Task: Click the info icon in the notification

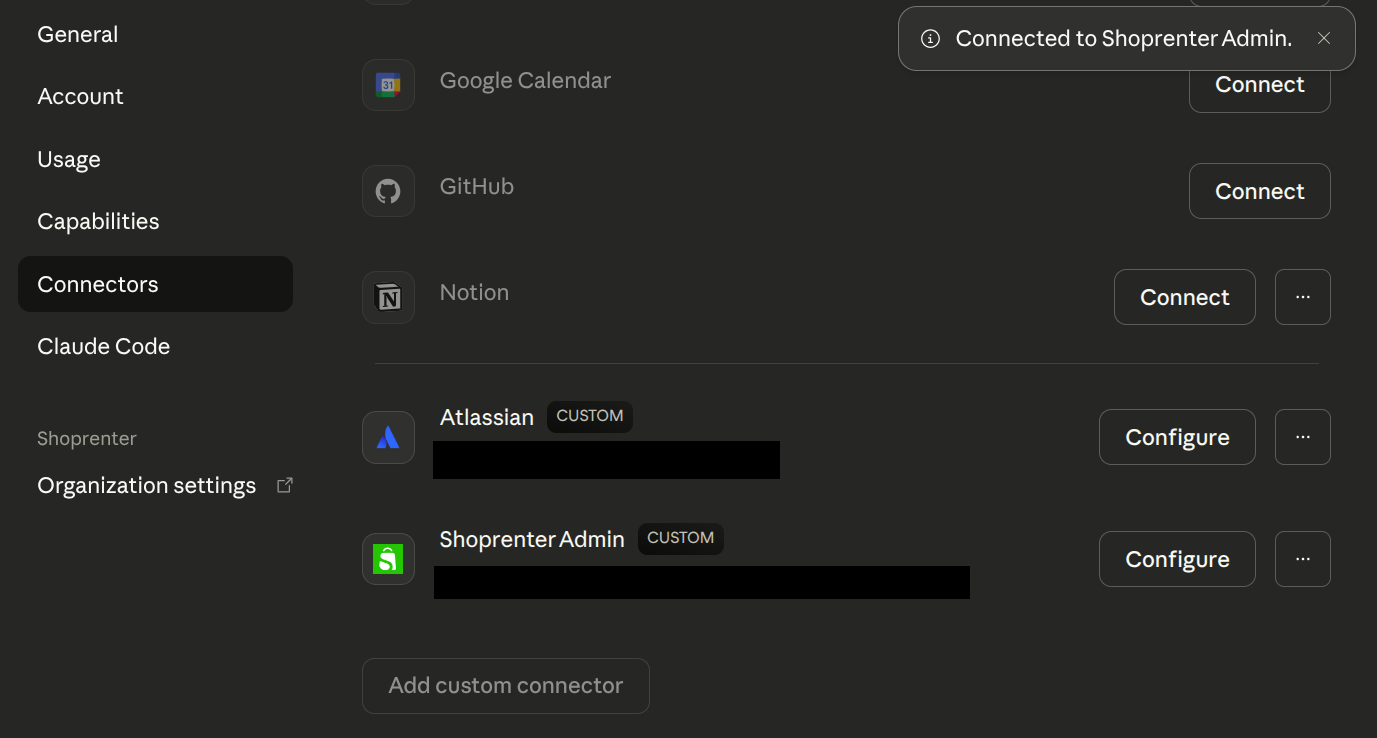Action: coord(930,39)
